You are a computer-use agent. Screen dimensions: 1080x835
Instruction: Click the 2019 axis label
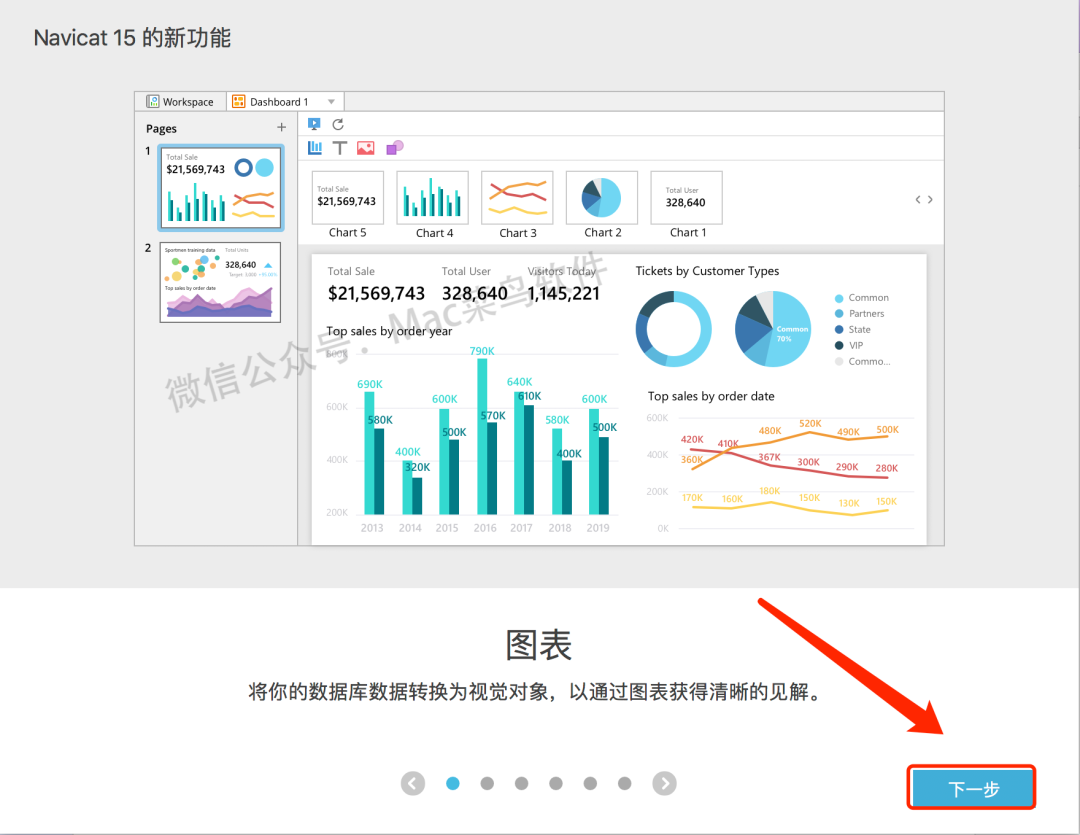pyautogui.click(x=598, y=528)
